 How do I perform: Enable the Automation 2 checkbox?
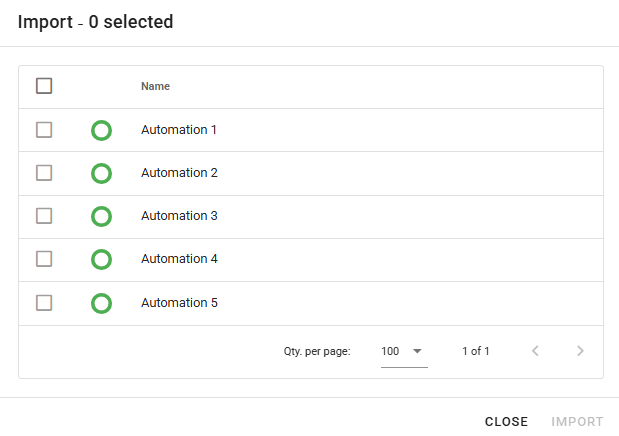pyautogui.click(x=44, y=173)
